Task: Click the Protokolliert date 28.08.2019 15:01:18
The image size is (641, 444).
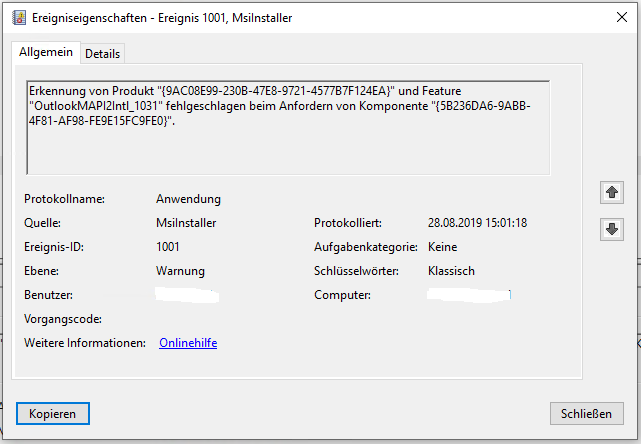Action: 476,223
